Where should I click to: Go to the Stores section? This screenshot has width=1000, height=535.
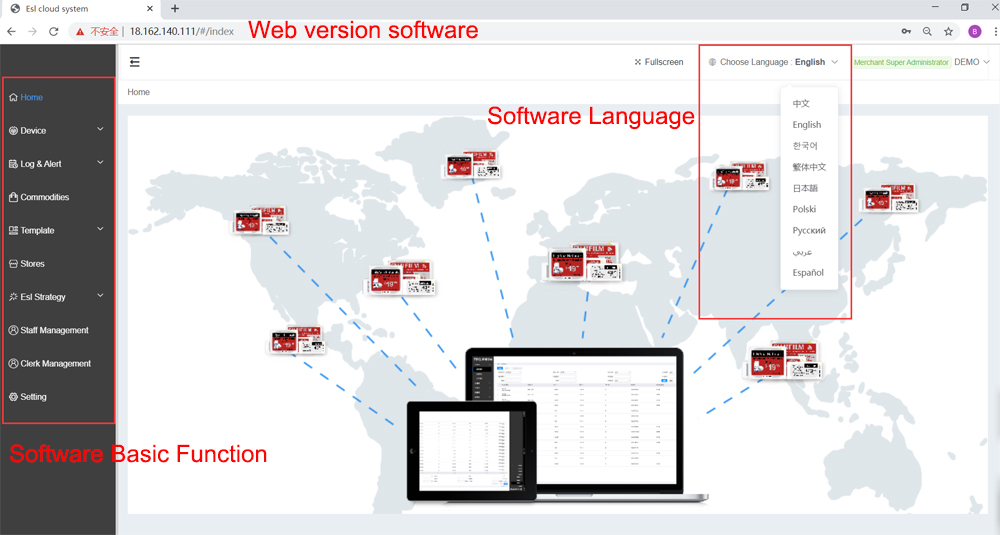click(x=32, y=264)
